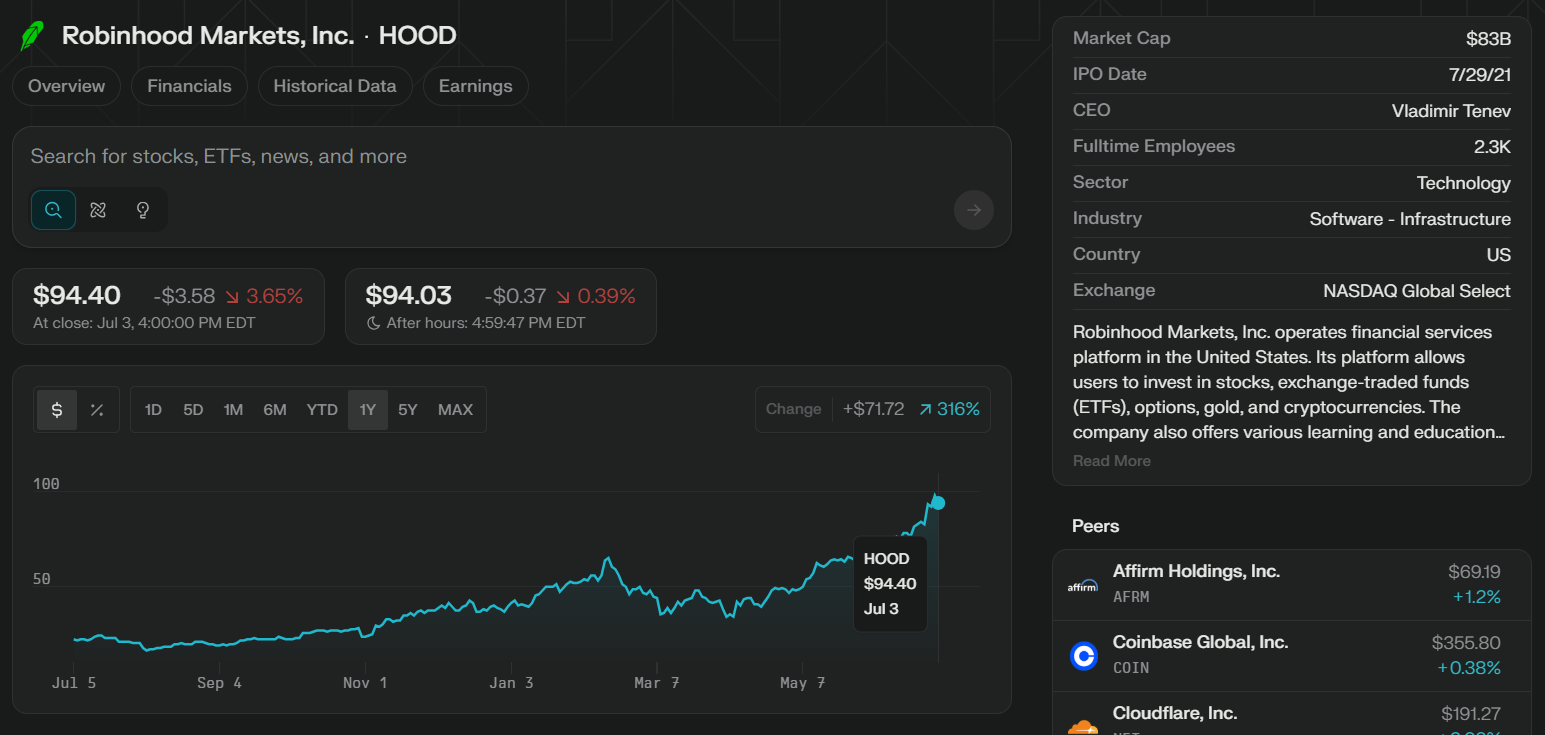Click the Cloudflare logo icon
Screen dimensions: 1545x735
coord(1083,727)
